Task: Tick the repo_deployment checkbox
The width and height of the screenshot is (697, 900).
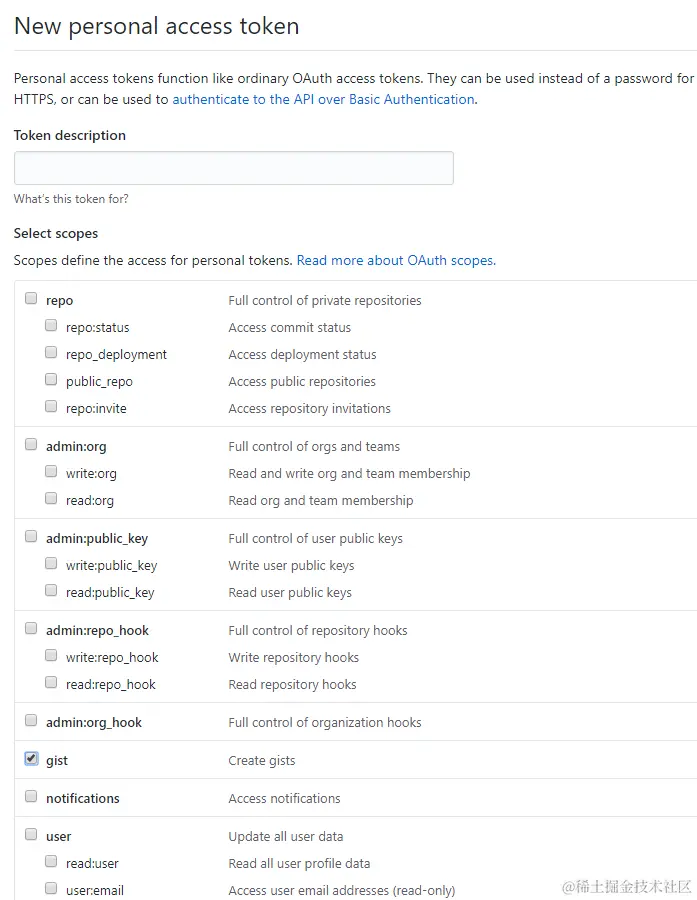Action: tap(51, 352)
